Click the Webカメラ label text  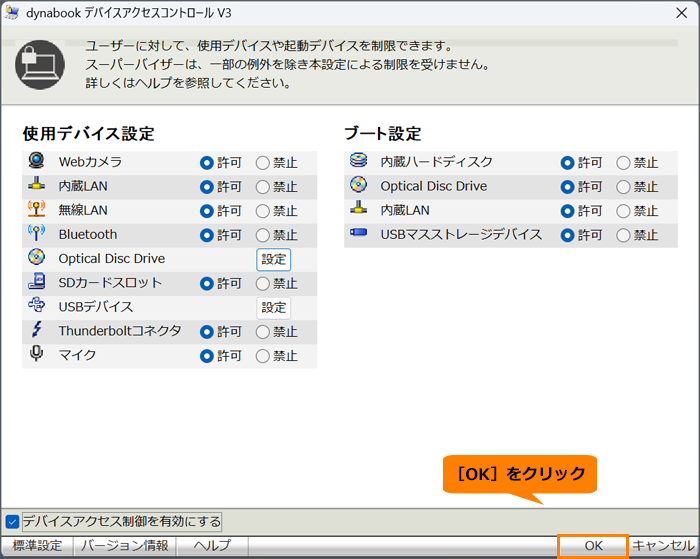90,162
